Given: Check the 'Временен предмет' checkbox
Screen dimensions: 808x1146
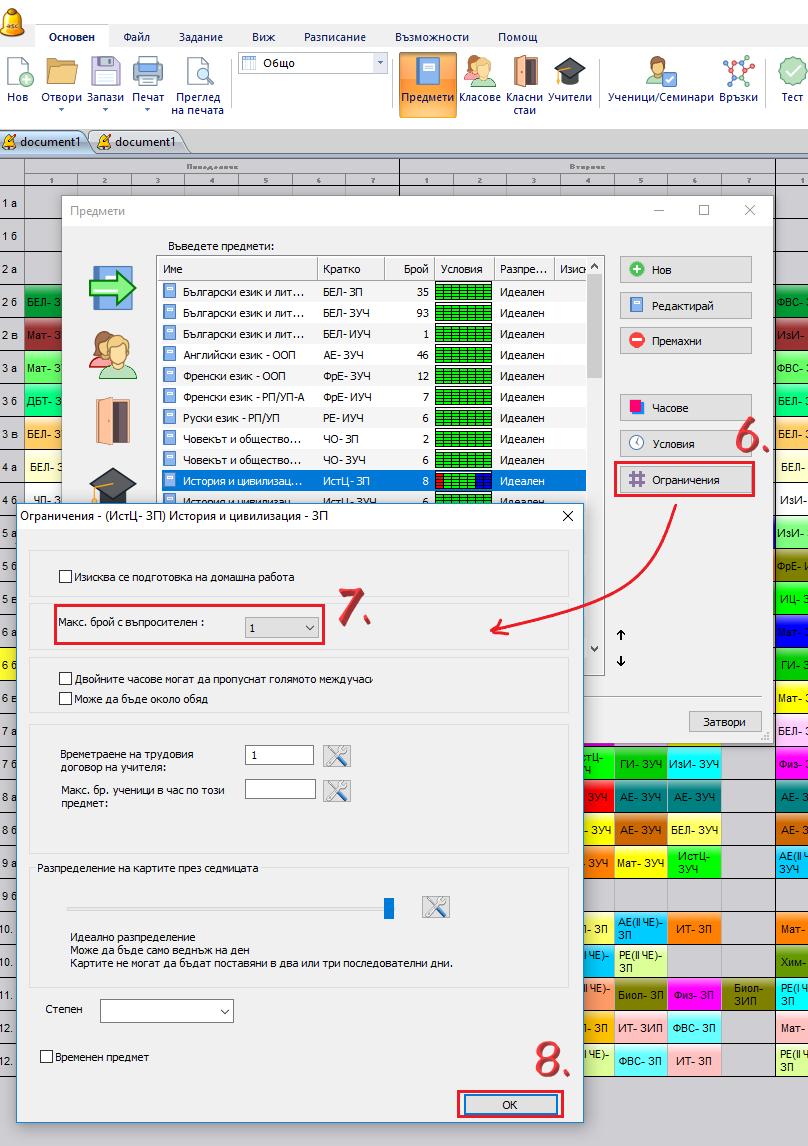Looking at the screenshot, I should [x=46, y=1056].
